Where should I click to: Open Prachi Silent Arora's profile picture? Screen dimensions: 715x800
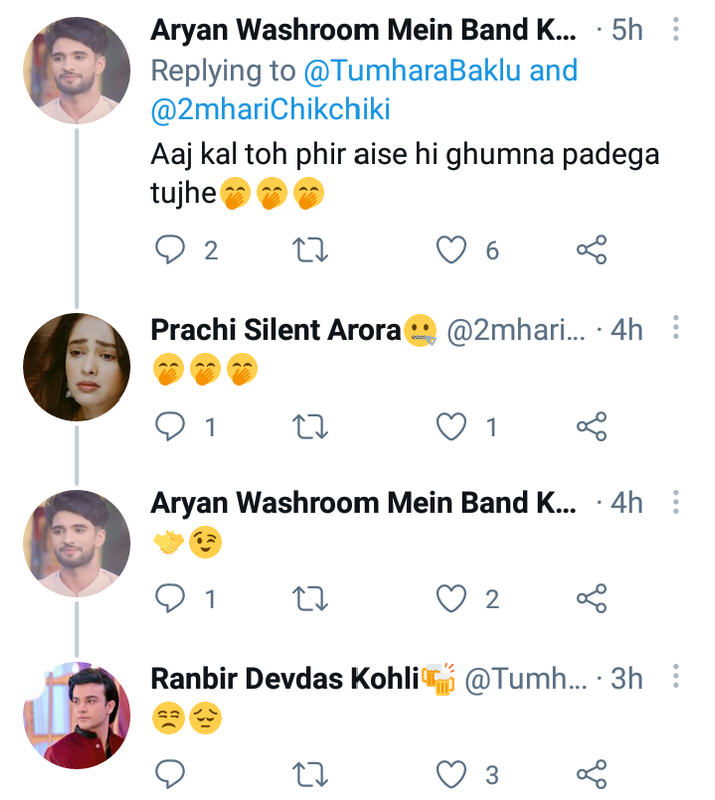click(x=76, y=367)
